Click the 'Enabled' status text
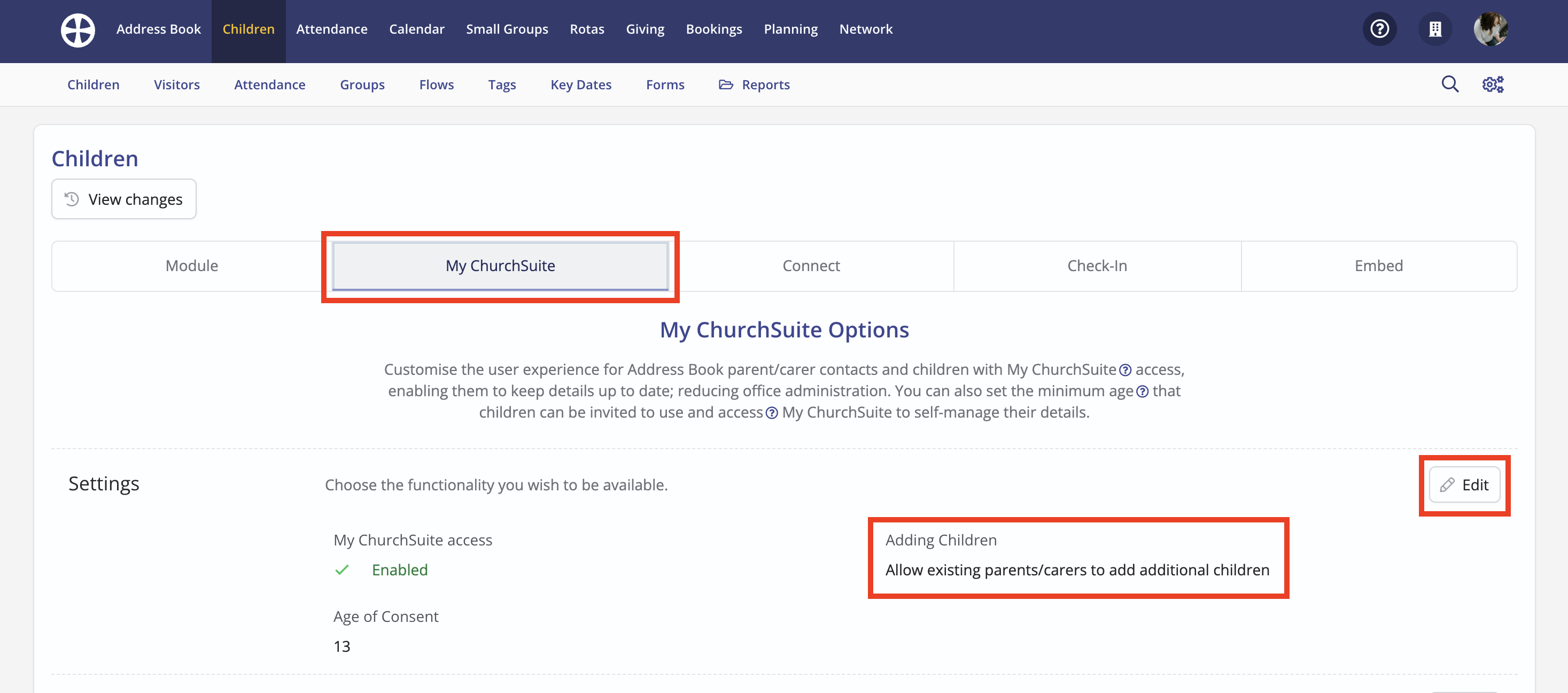Screen dimensions: 1568x693 [399, 570]
